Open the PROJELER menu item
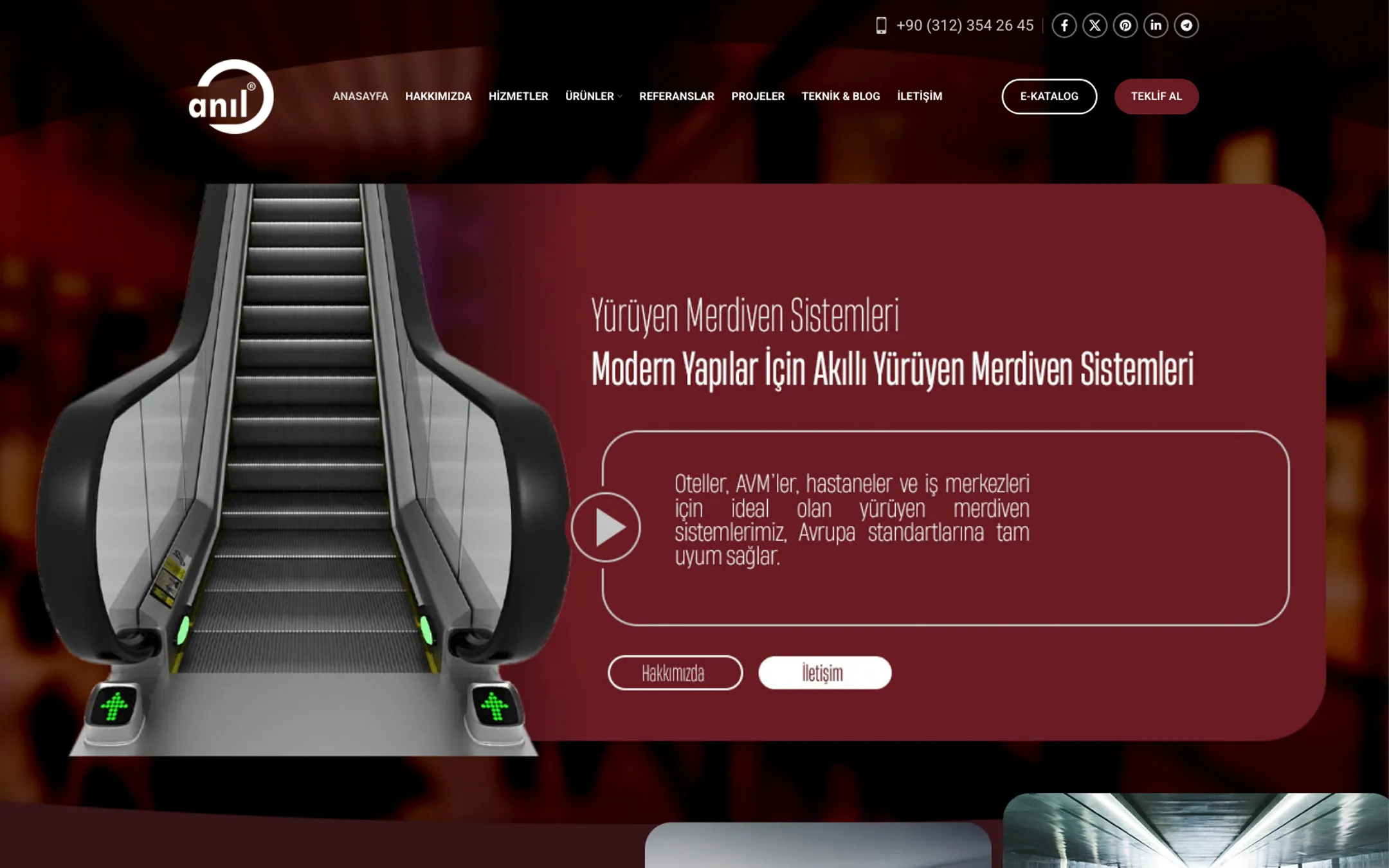Viewport: 1389px width, 868px height. click(758, 96)
